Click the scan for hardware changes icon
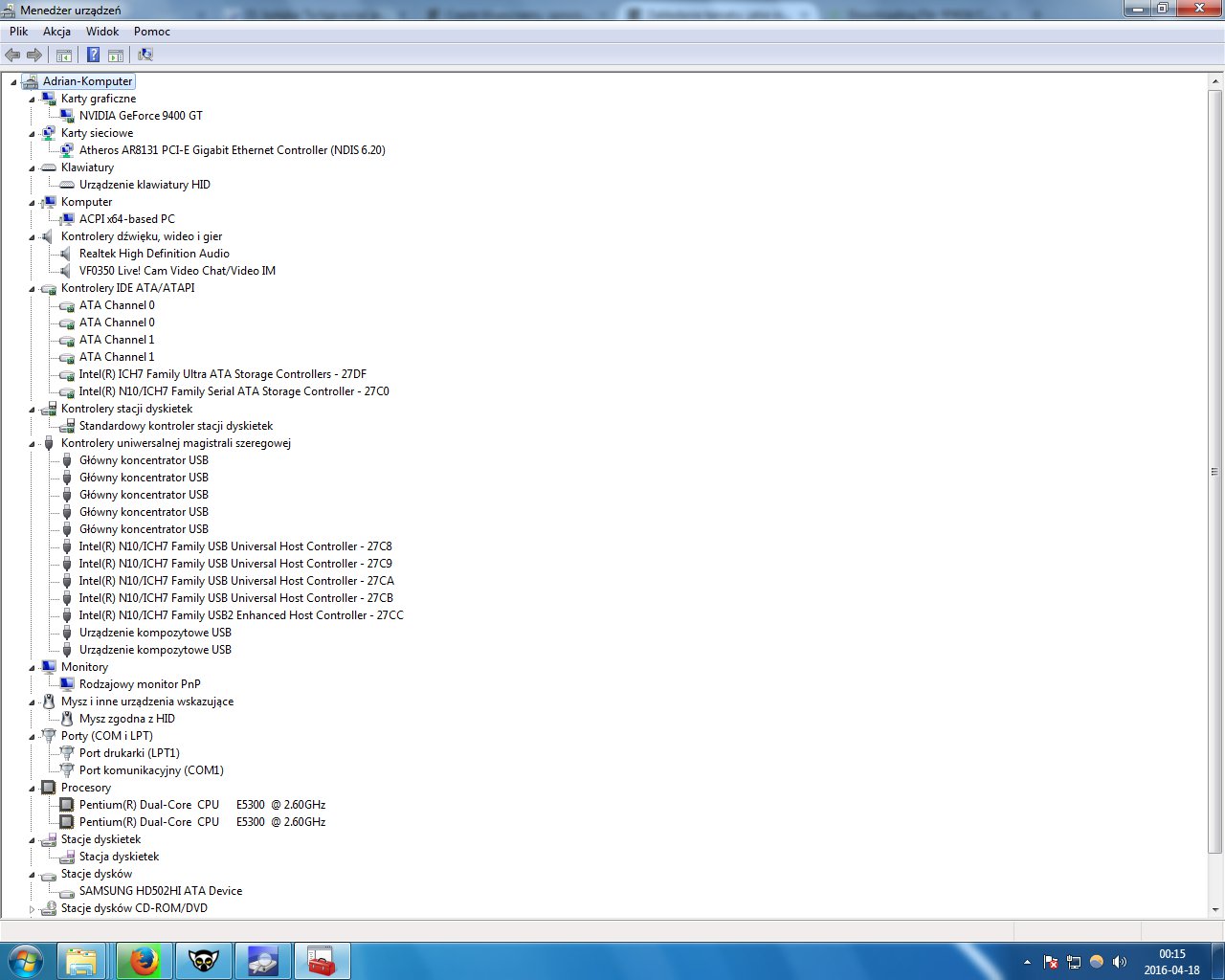Viewport: 1225px width, 980px height. pos(145,56)
